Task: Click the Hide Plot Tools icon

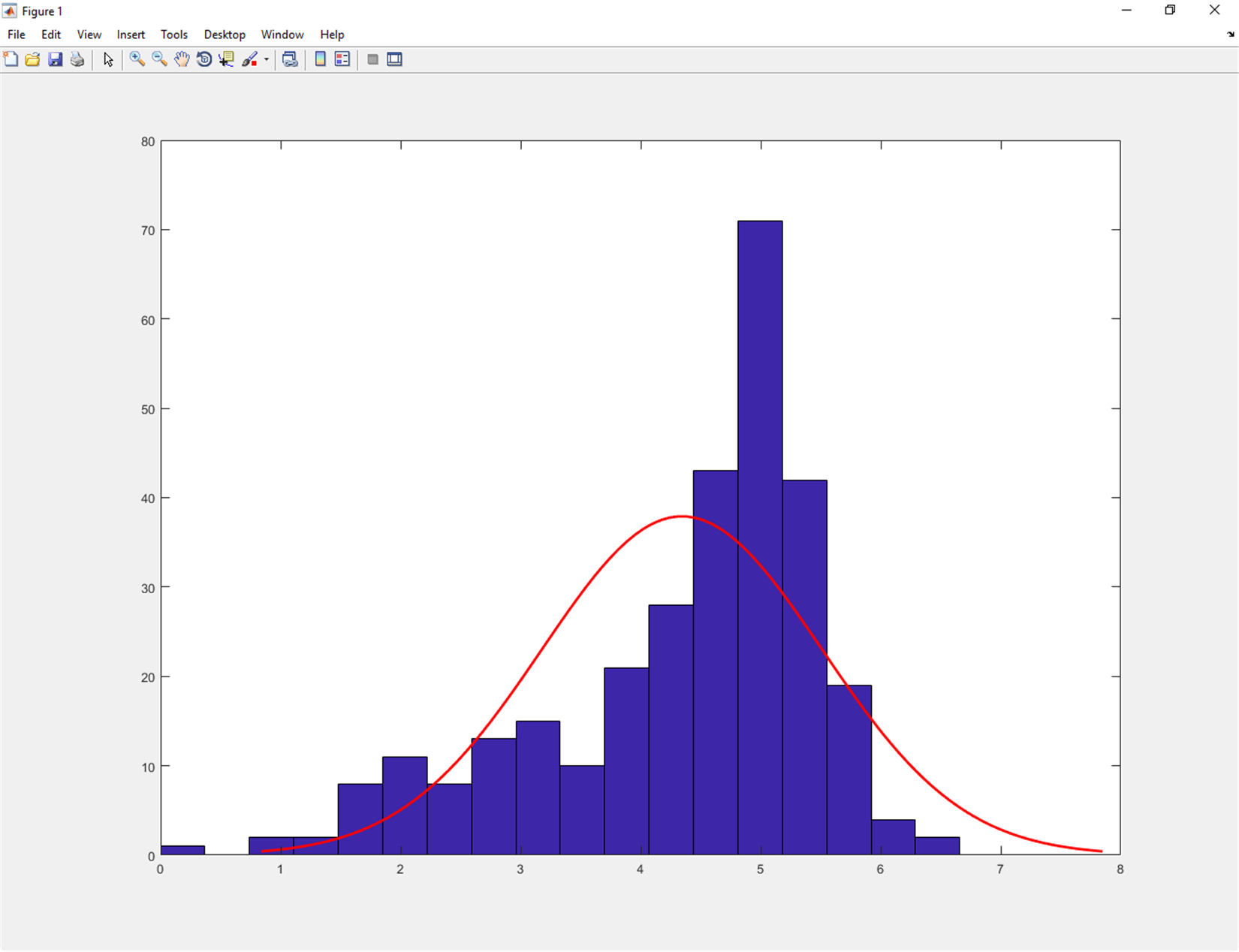Action: 372,59
